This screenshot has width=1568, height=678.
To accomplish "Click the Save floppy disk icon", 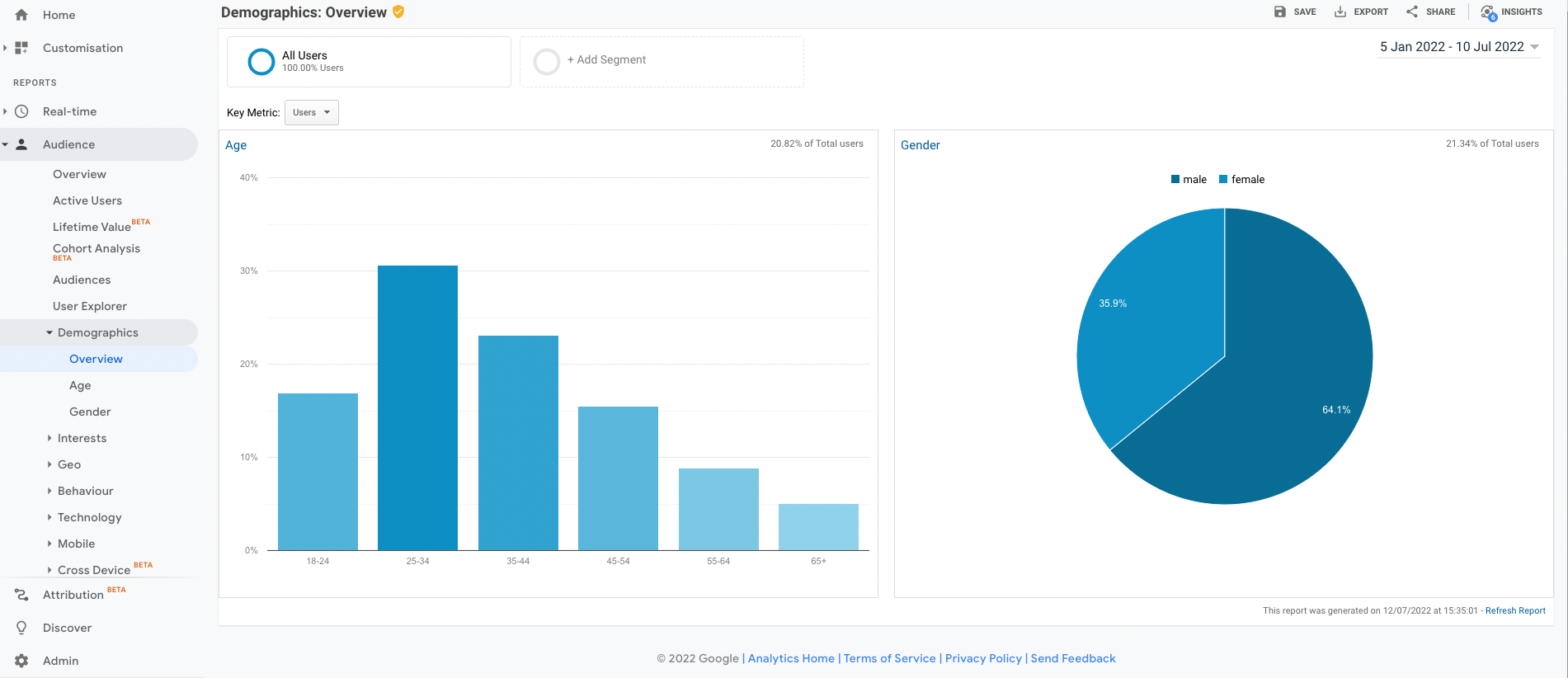I will click(x=1279, y=12).
